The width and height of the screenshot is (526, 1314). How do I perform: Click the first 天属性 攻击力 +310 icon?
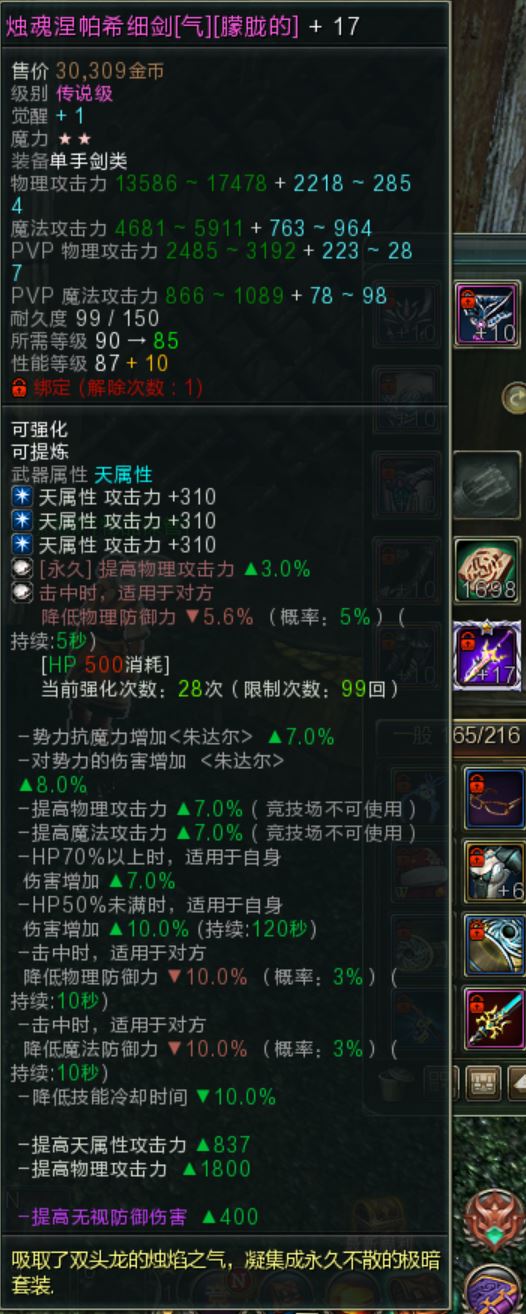coord(20,497)
